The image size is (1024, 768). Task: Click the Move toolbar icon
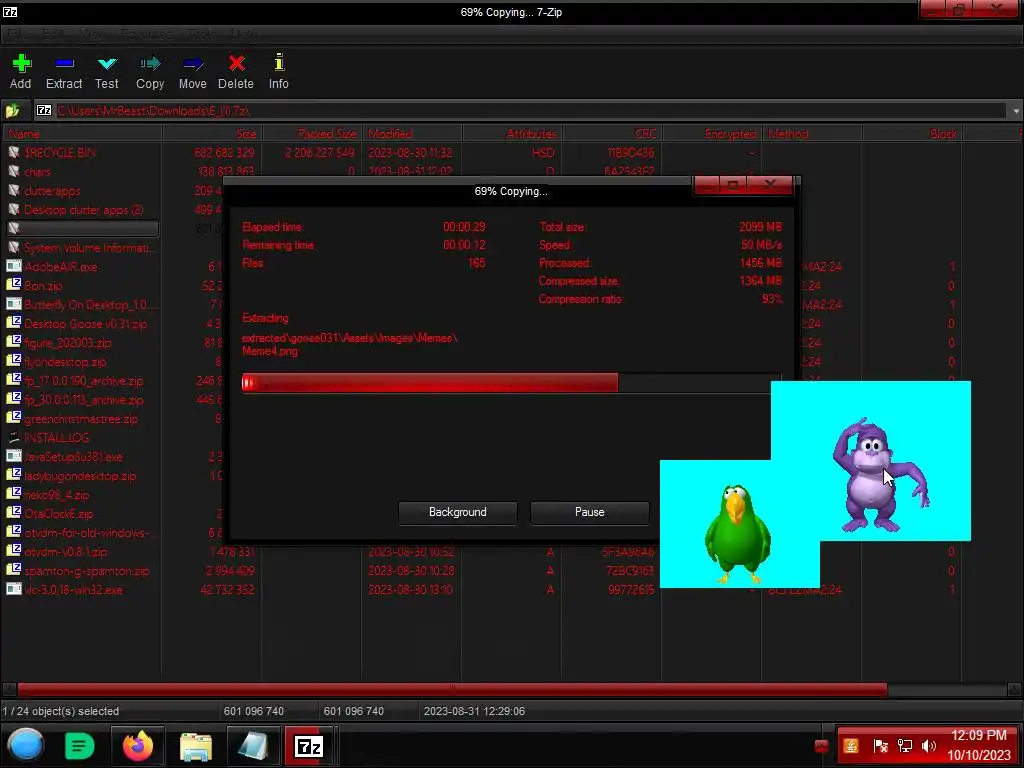point(193,63)
